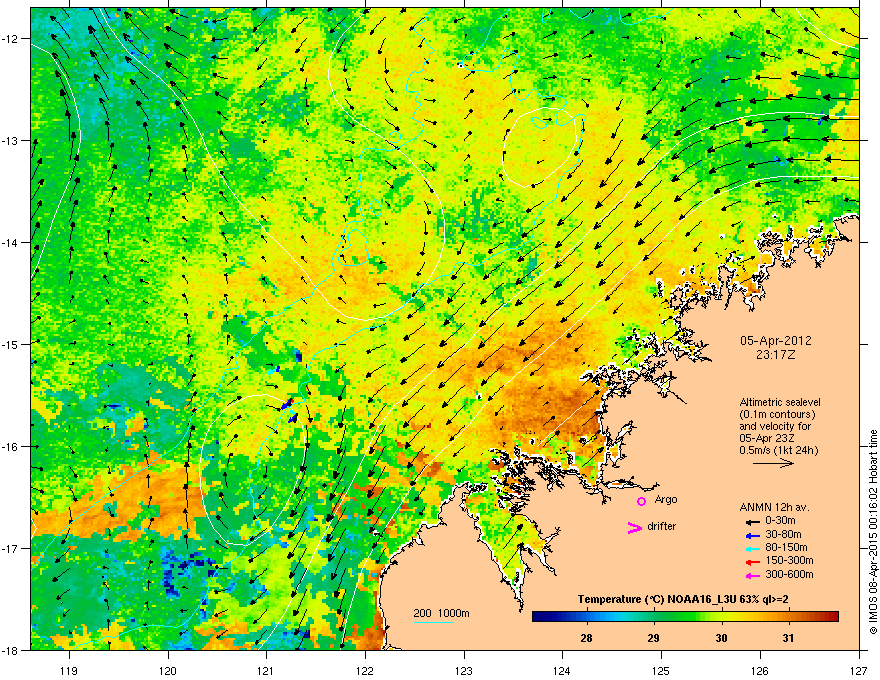Click the '23:17Z' time label
Screen dimensions: 880x680
pos(776,355)
